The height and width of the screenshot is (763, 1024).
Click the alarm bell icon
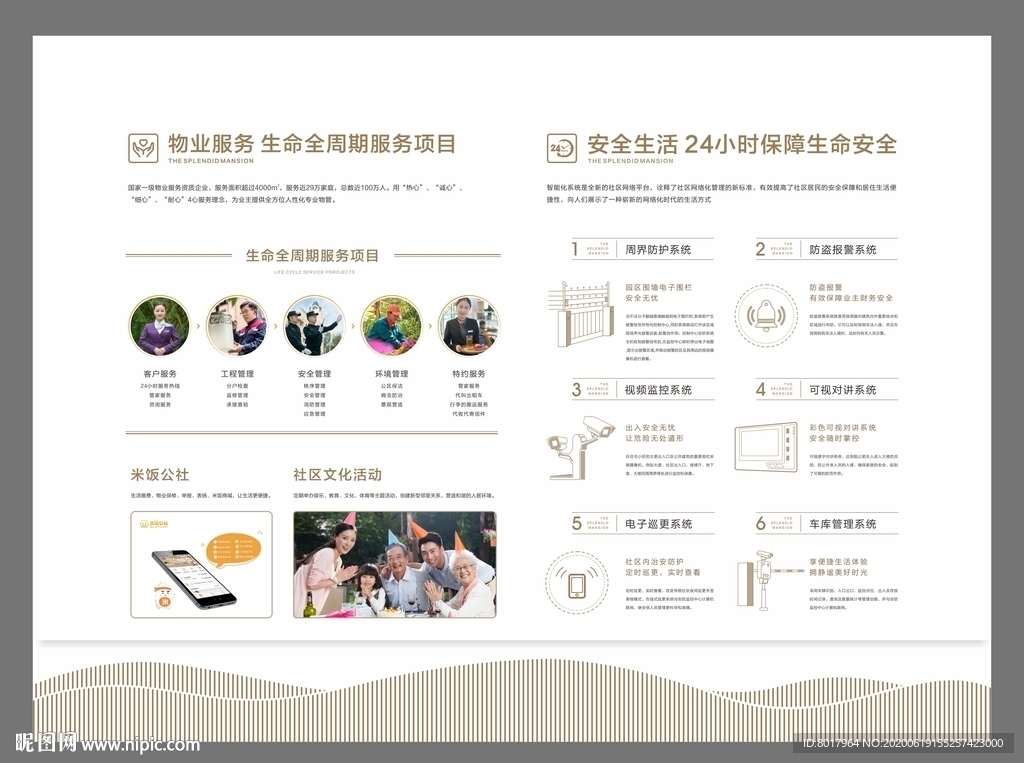click(x=766, y=316)
